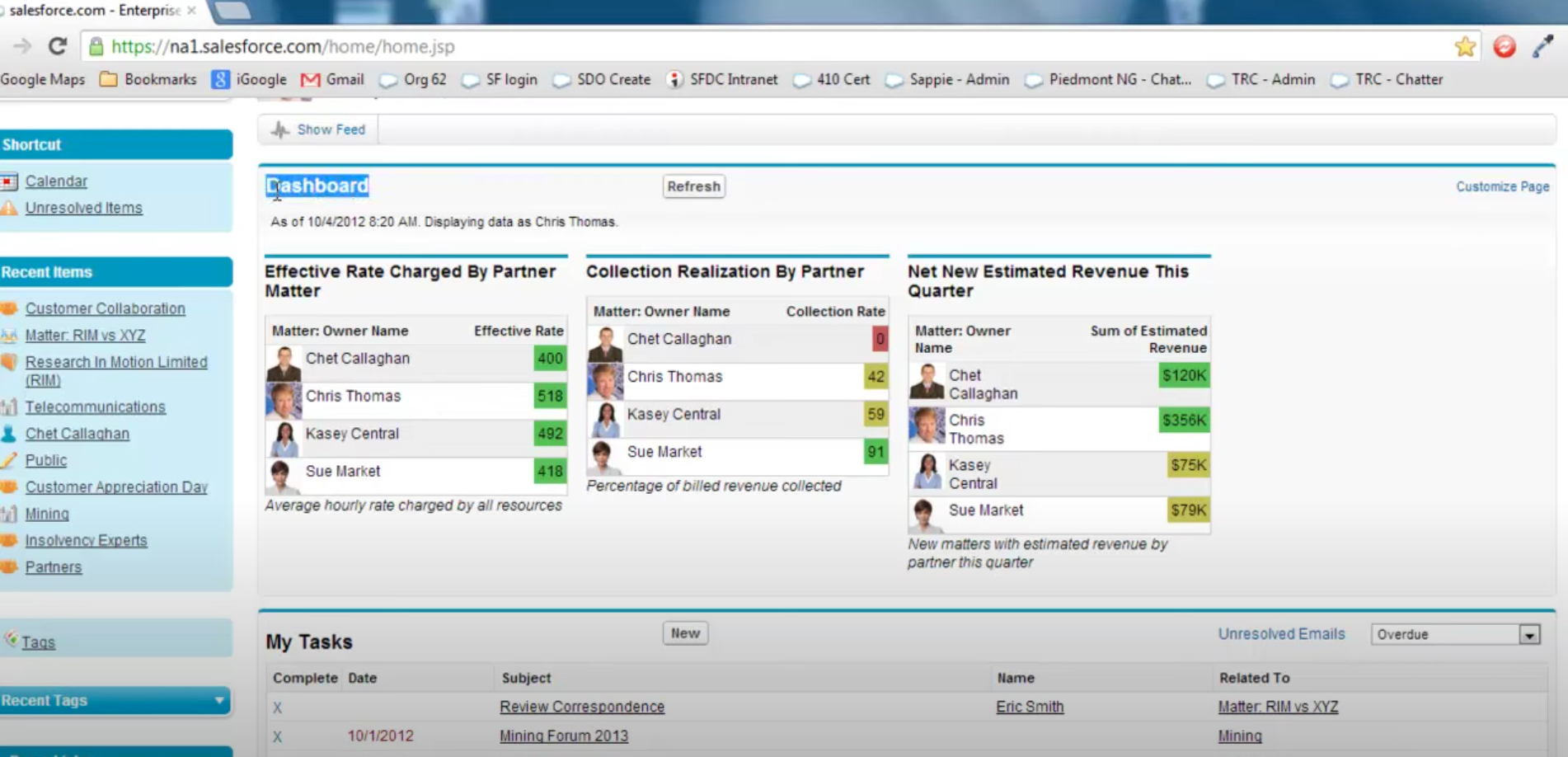1568x757 pixels.
Task: Click the browser forward arrow
Action: click(22, 46)
